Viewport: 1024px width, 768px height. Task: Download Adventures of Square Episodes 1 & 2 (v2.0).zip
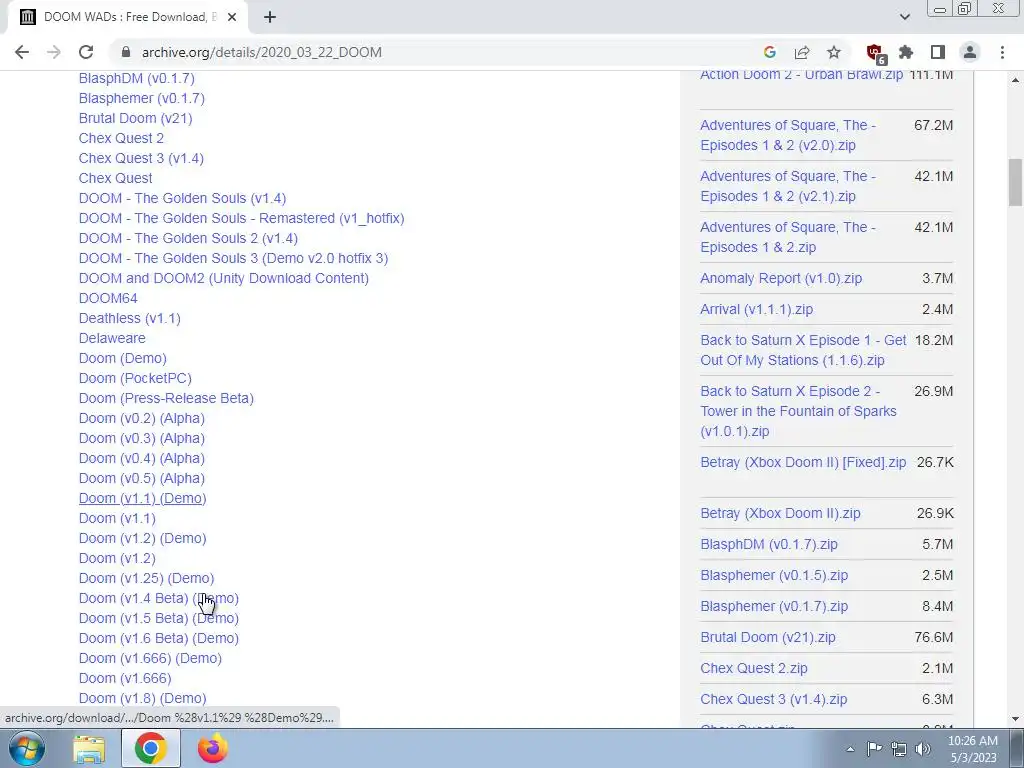click(x=788, y=135)
